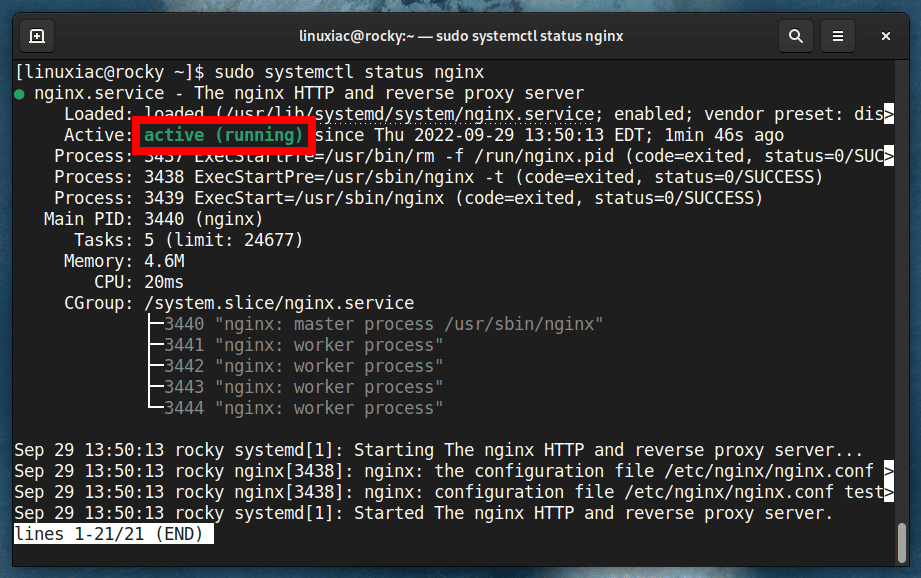Click the green 'active (running)' status text
This screenshot has width=921, height=578.
tap(223, 135)
